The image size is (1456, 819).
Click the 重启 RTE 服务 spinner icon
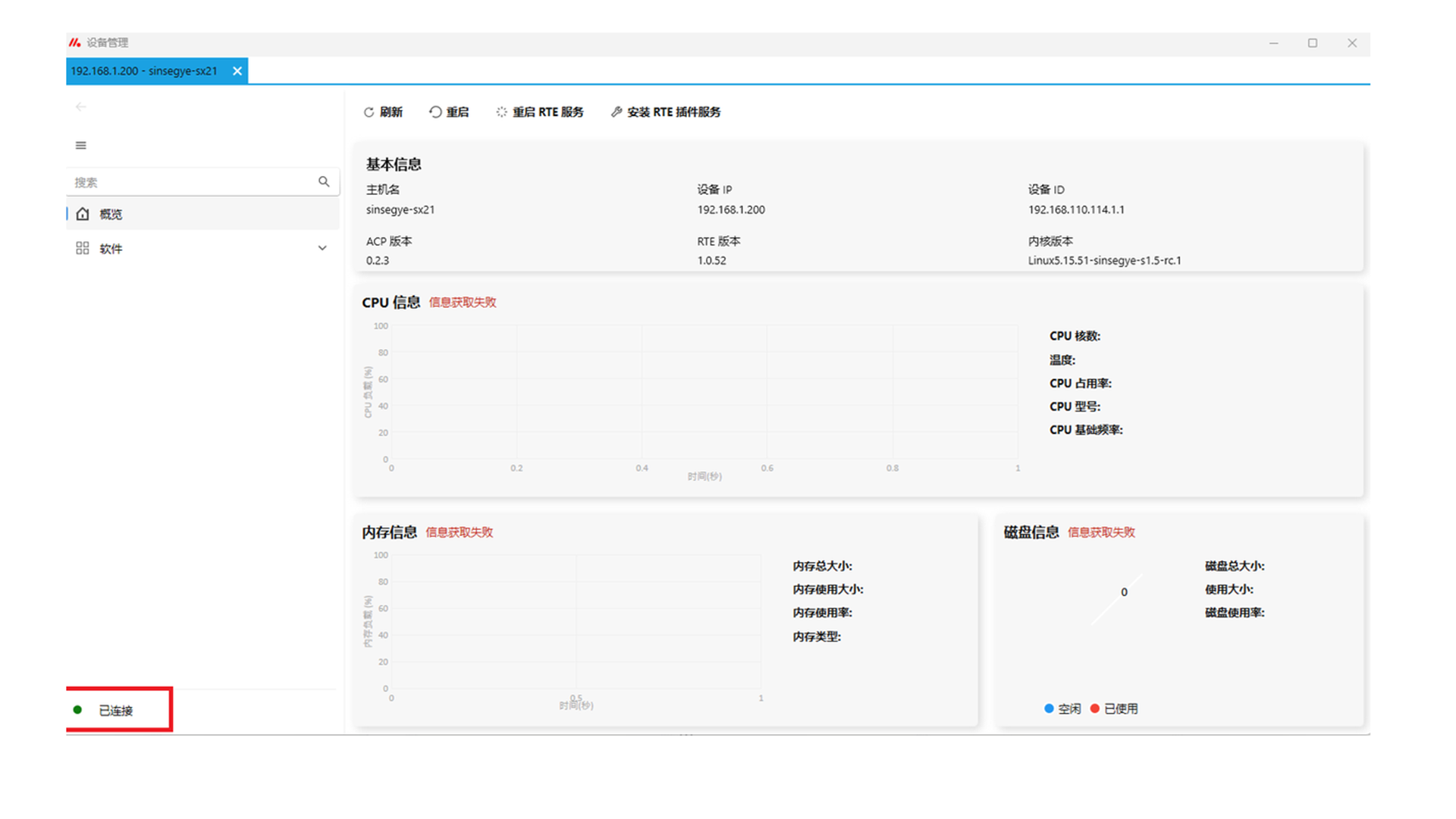501,112
